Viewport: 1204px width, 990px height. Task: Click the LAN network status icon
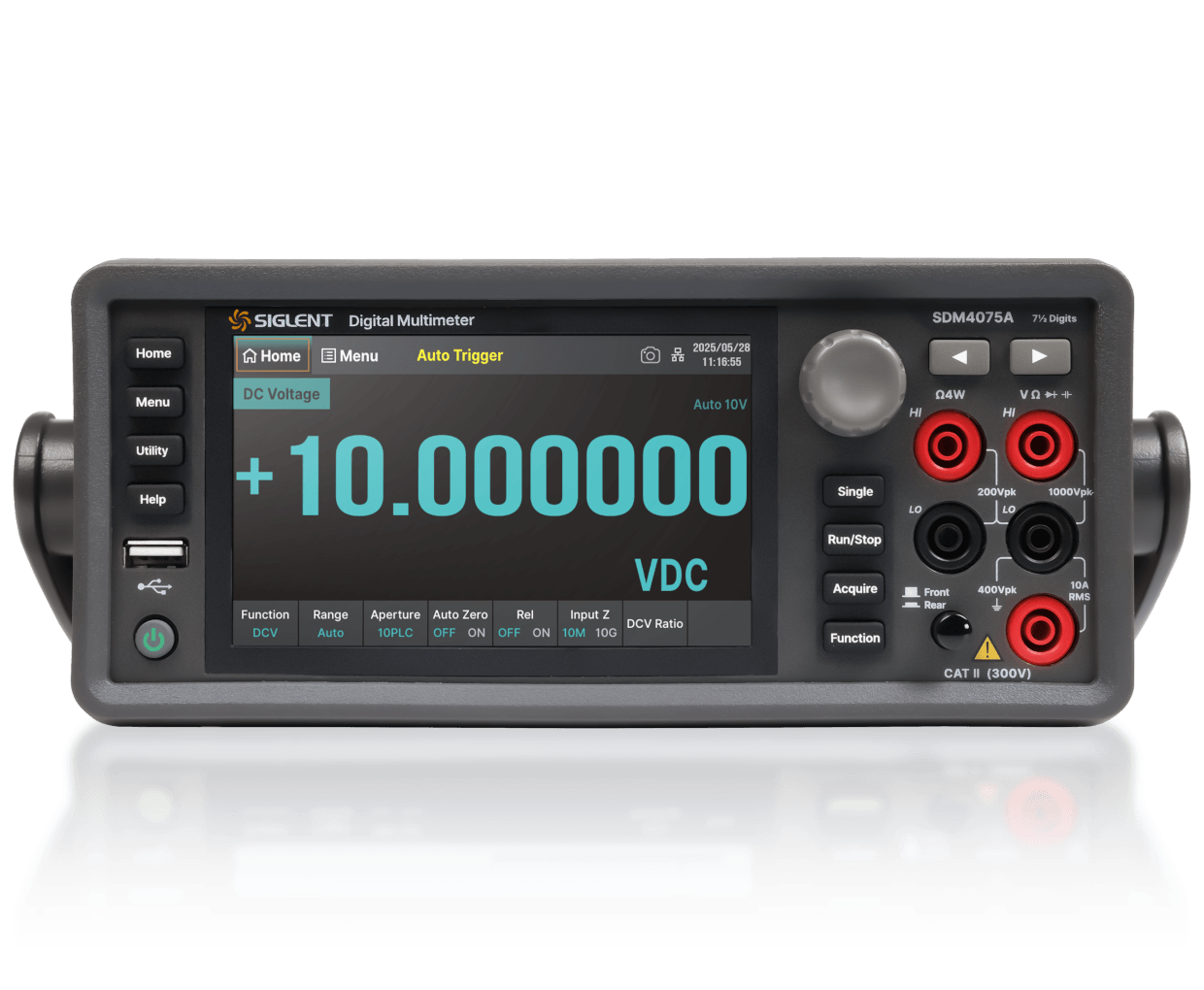(x=678, y=353)
